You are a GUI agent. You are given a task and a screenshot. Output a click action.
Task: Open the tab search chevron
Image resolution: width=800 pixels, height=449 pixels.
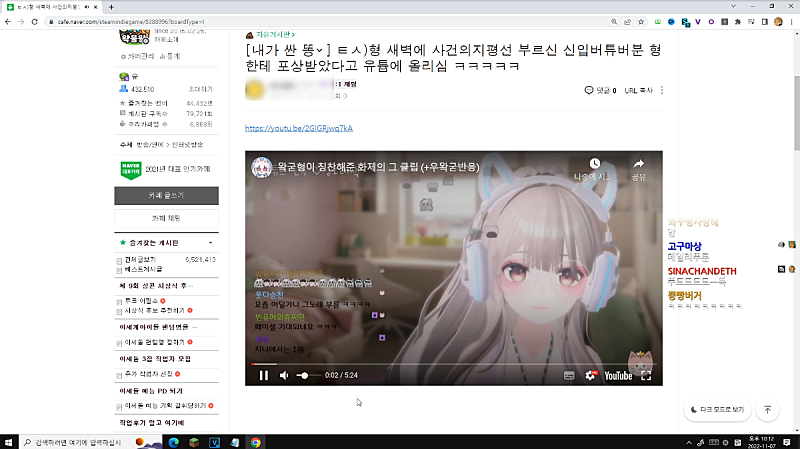733,7
